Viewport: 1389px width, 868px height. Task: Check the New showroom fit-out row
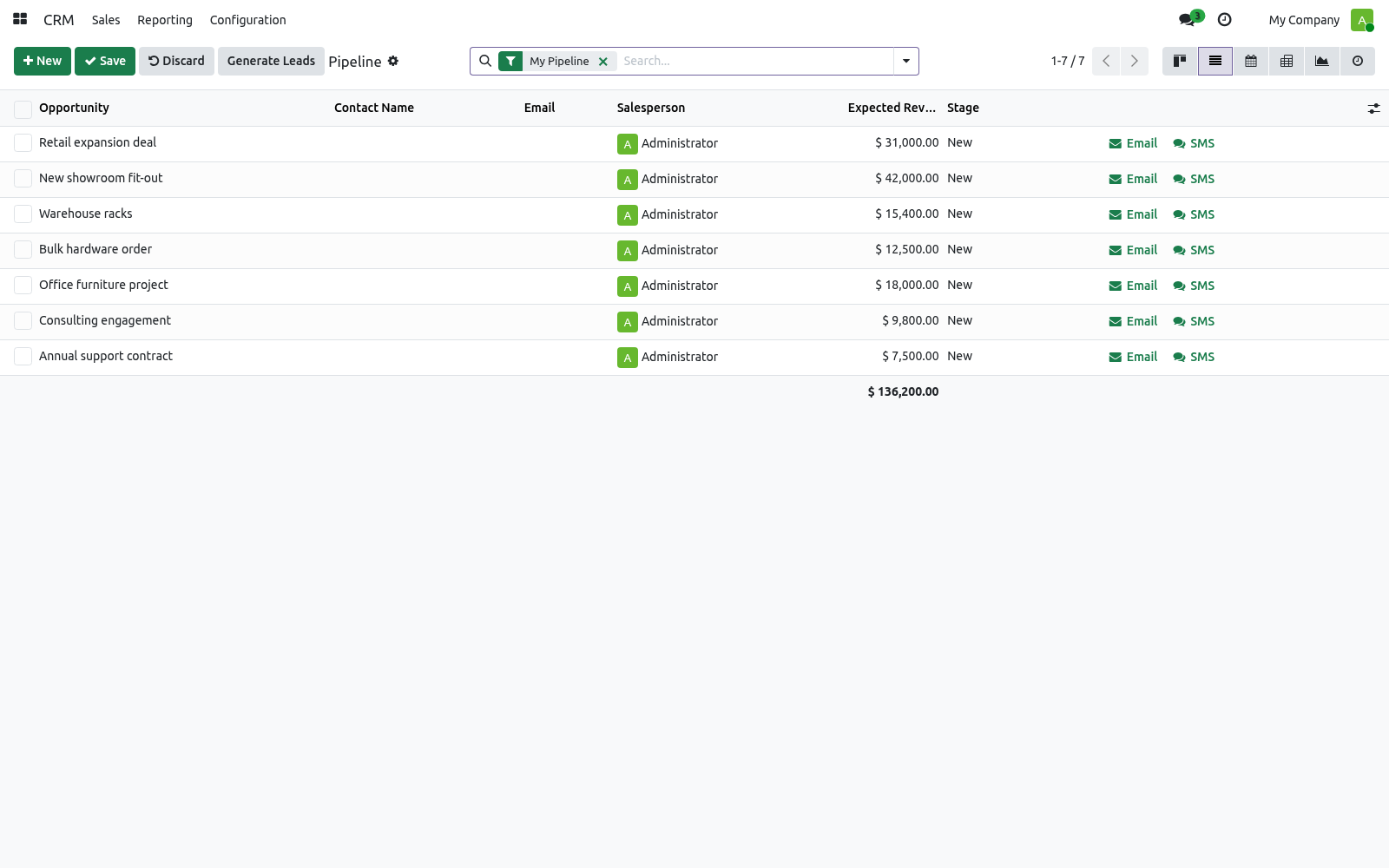pos(23,178)
